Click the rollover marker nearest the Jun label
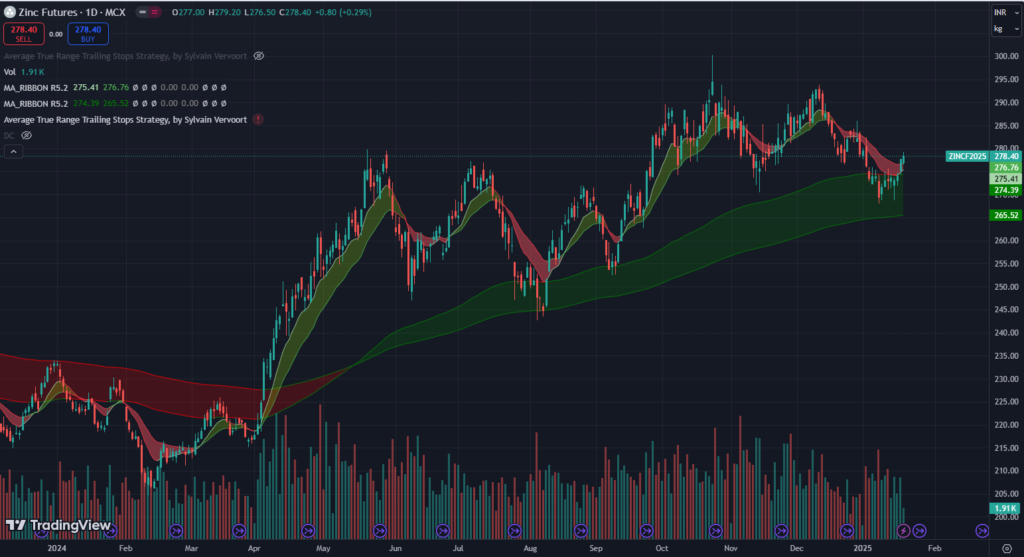The height and width of the screenshot is (557, 1024). [x=380, y=531]
